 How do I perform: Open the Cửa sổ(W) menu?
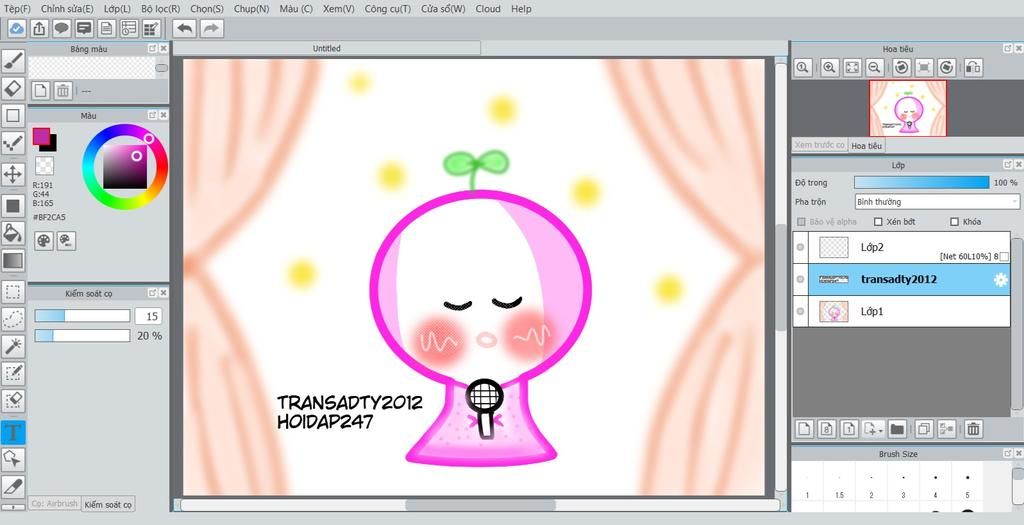click(x=443, y=8)
